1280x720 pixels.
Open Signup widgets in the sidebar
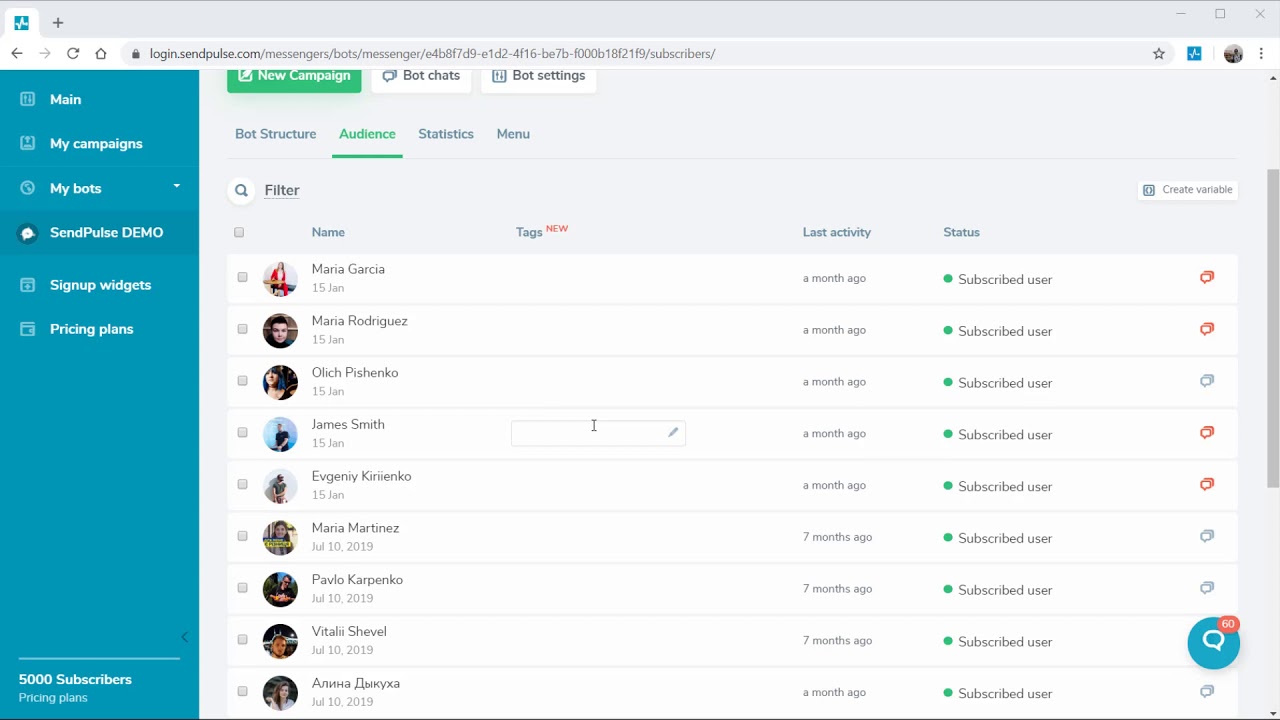tap(100, 285)
